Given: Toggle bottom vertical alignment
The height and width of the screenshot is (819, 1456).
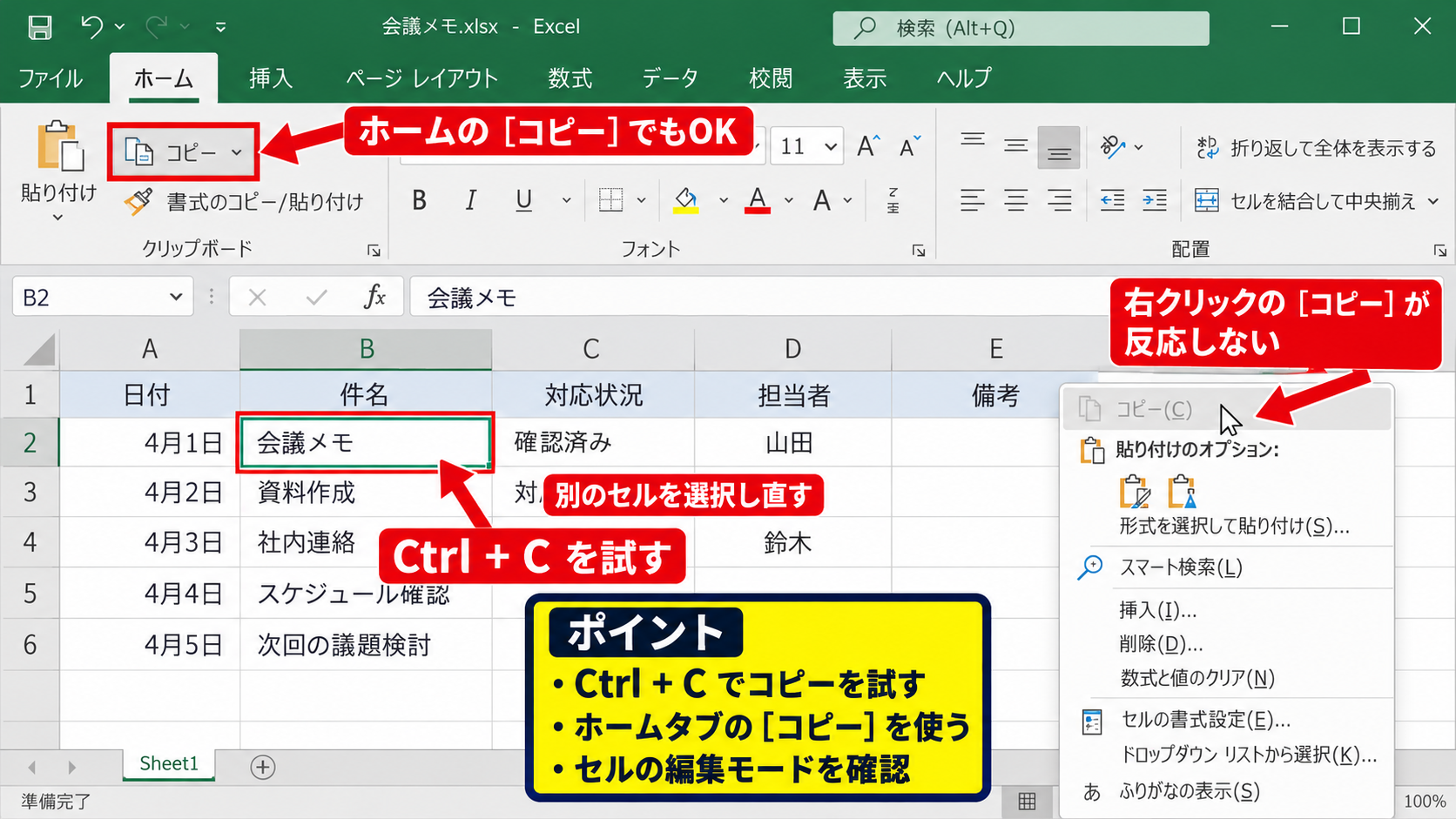Looking at the screenshot, I should tap(1059, 147).
